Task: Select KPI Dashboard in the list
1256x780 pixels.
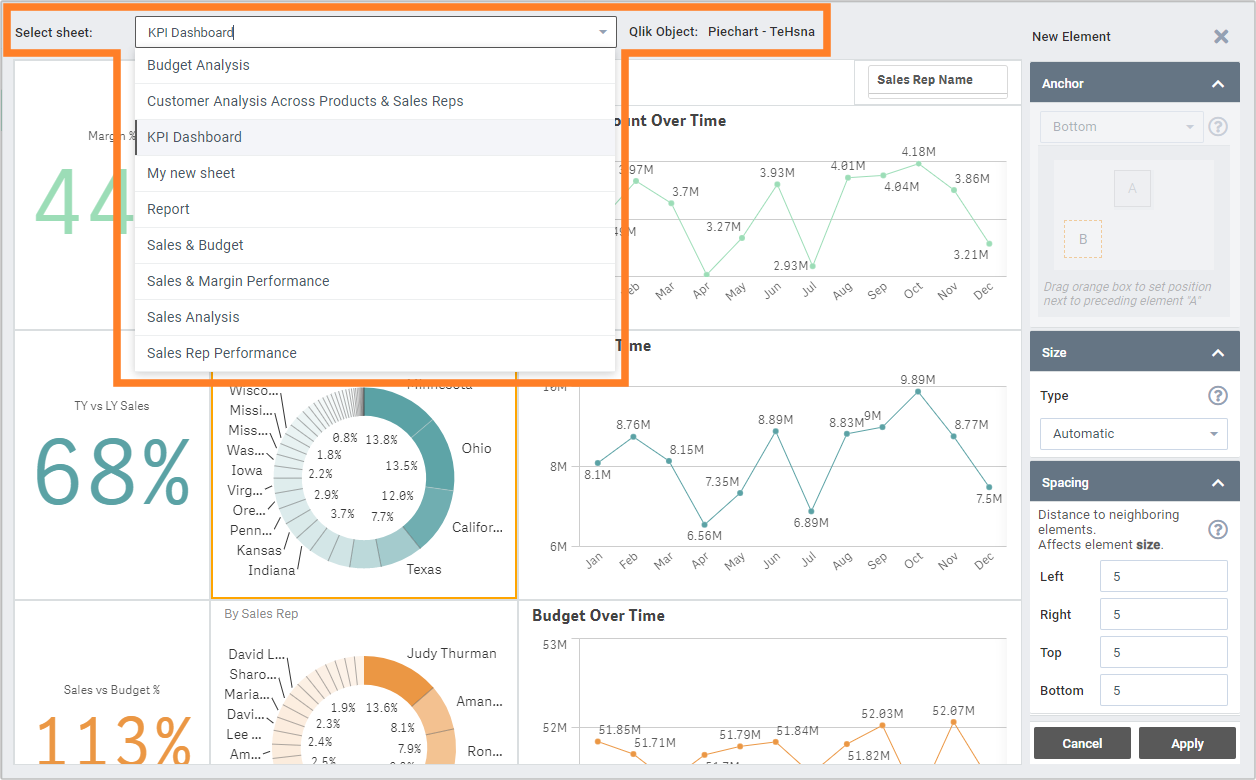Action: 375,137
